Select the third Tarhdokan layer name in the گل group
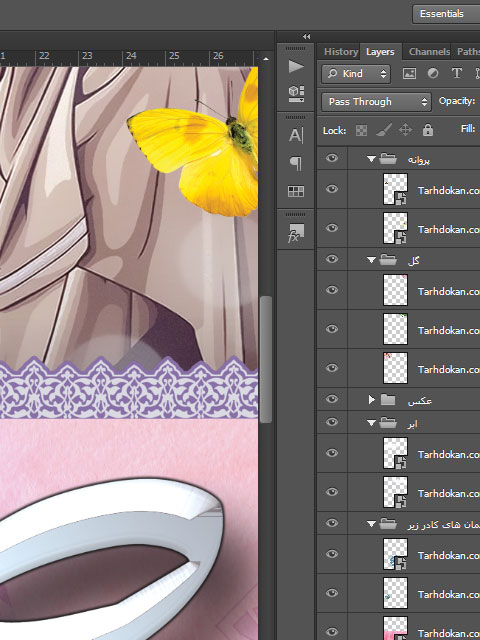This screenshot has height=640, width=480. point(449,369)
